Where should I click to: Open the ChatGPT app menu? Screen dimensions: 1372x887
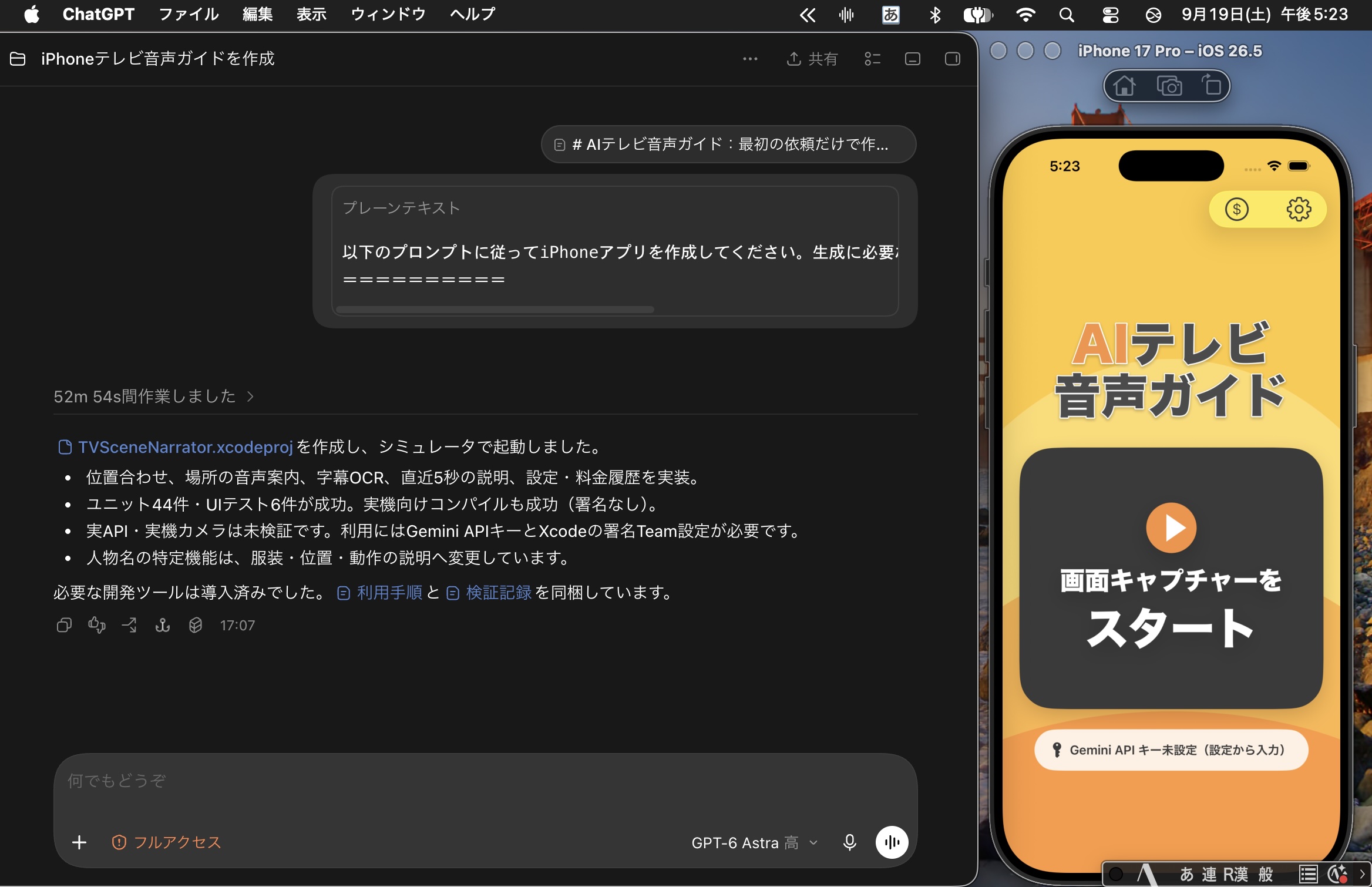pos(99,14)
